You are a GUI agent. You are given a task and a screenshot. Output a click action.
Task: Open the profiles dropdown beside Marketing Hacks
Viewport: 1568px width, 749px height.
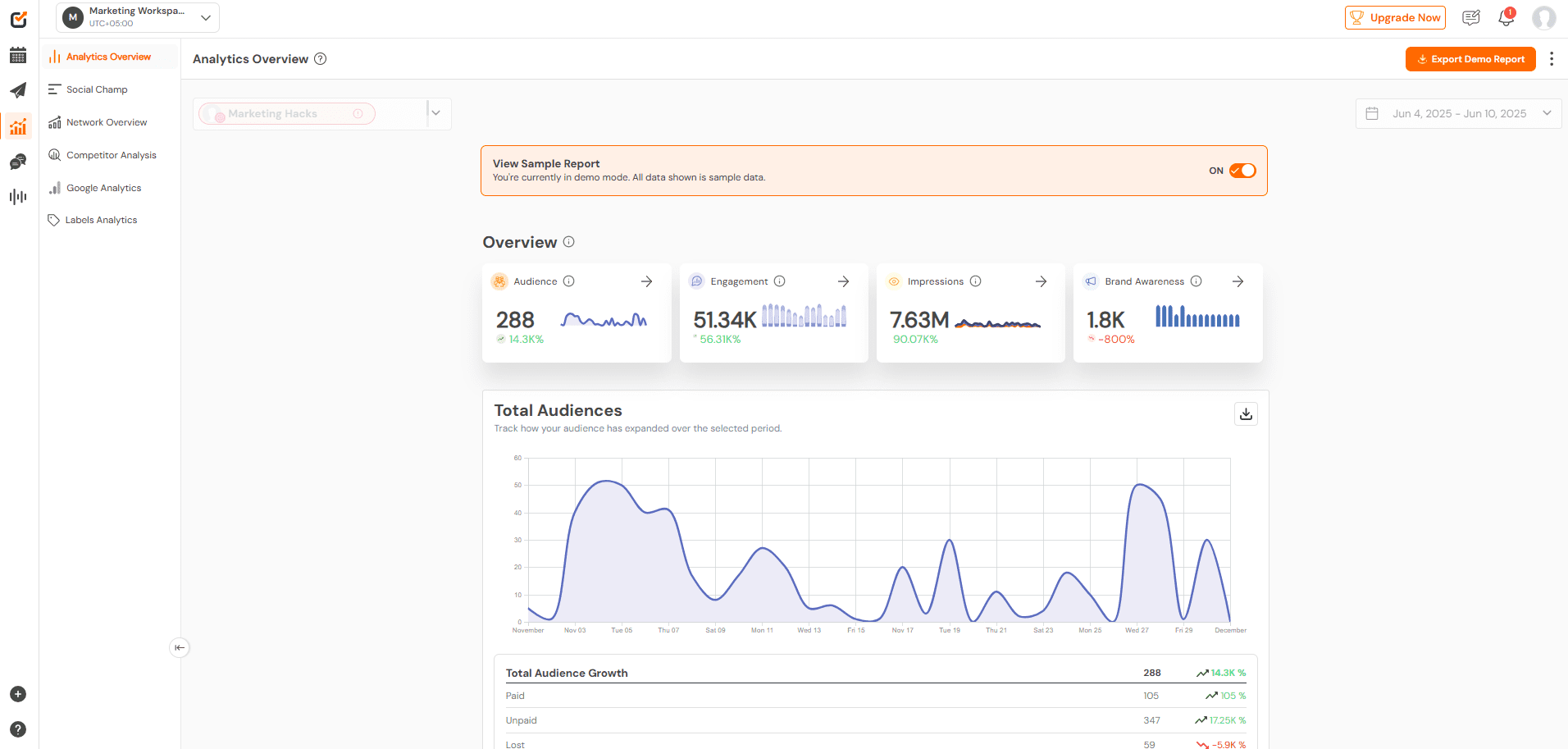pos(435,112)
